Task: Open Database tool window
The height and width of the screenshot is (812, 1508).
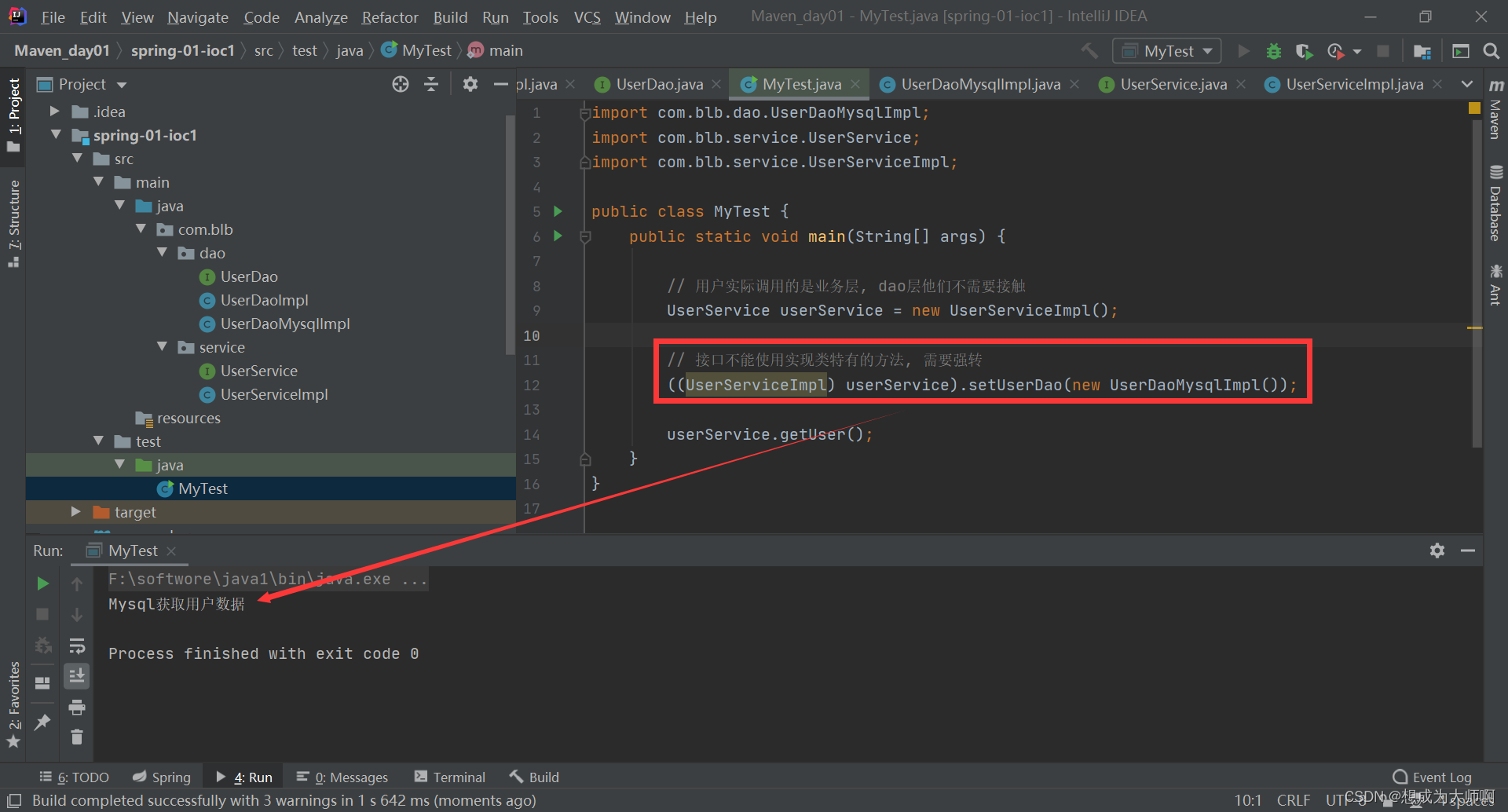Action: (1495, 203)
